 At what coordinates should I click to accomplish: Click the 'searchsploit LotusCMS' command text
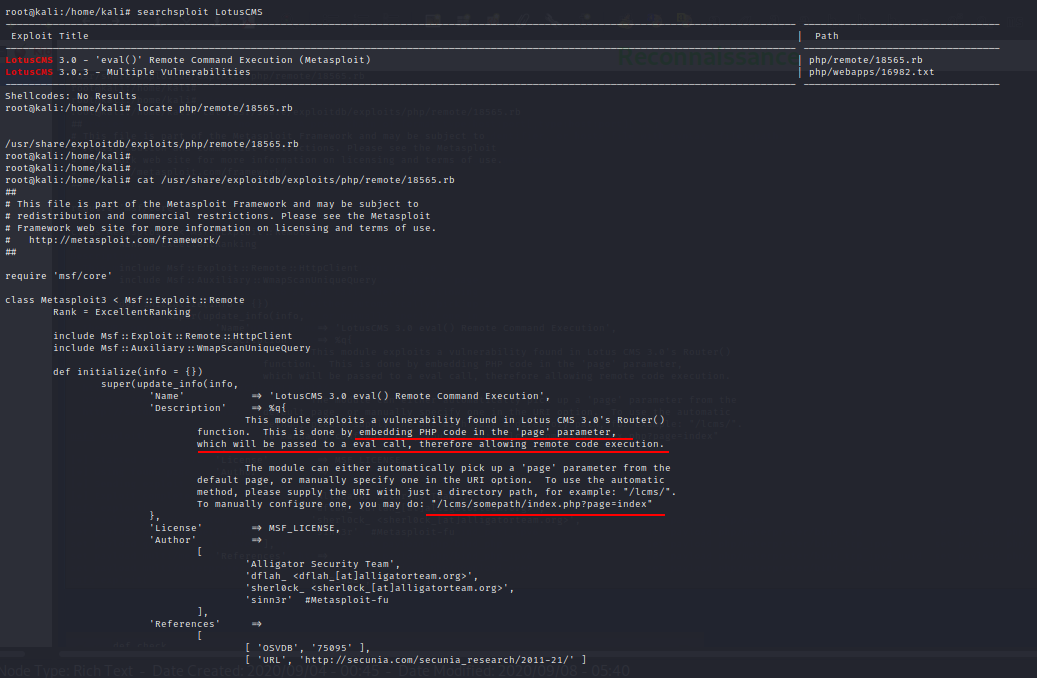[200, 12]
